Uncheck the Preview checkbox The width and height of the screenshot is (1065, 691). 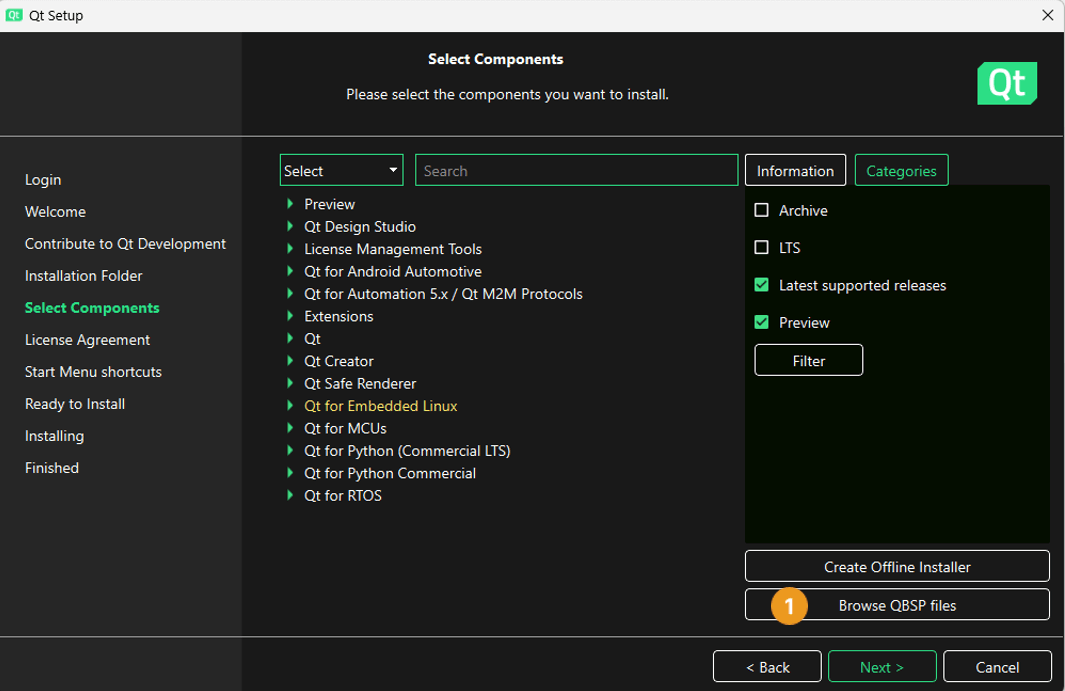[762, 322]
